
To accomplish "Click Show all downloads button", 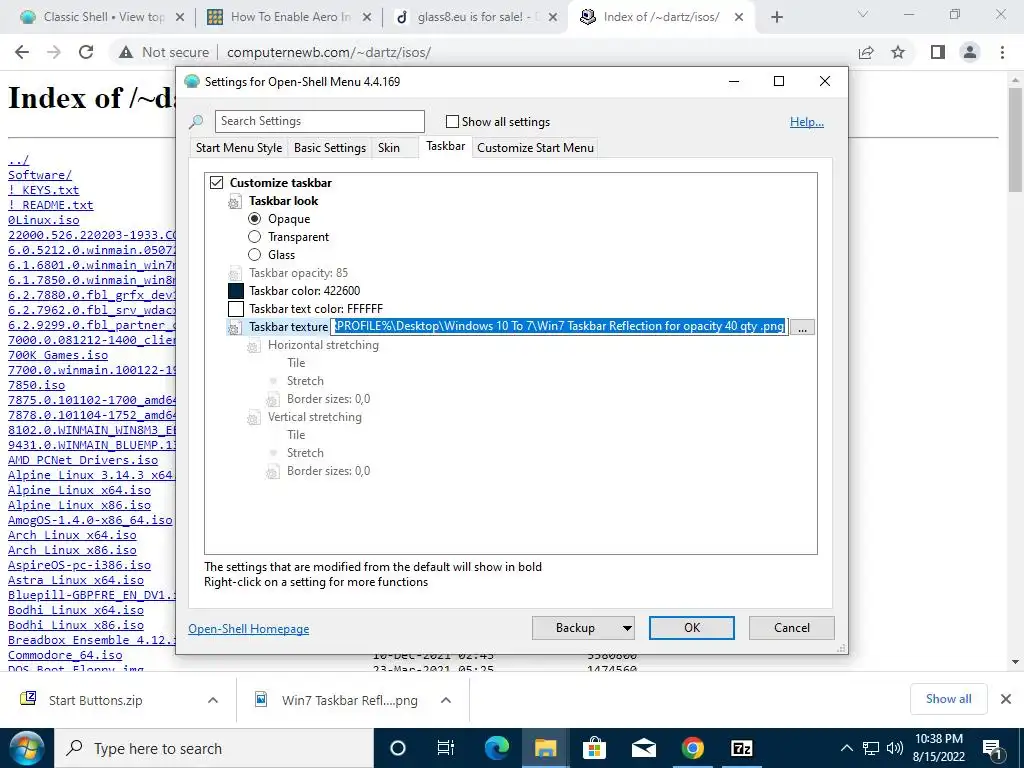I will (948, 699).
